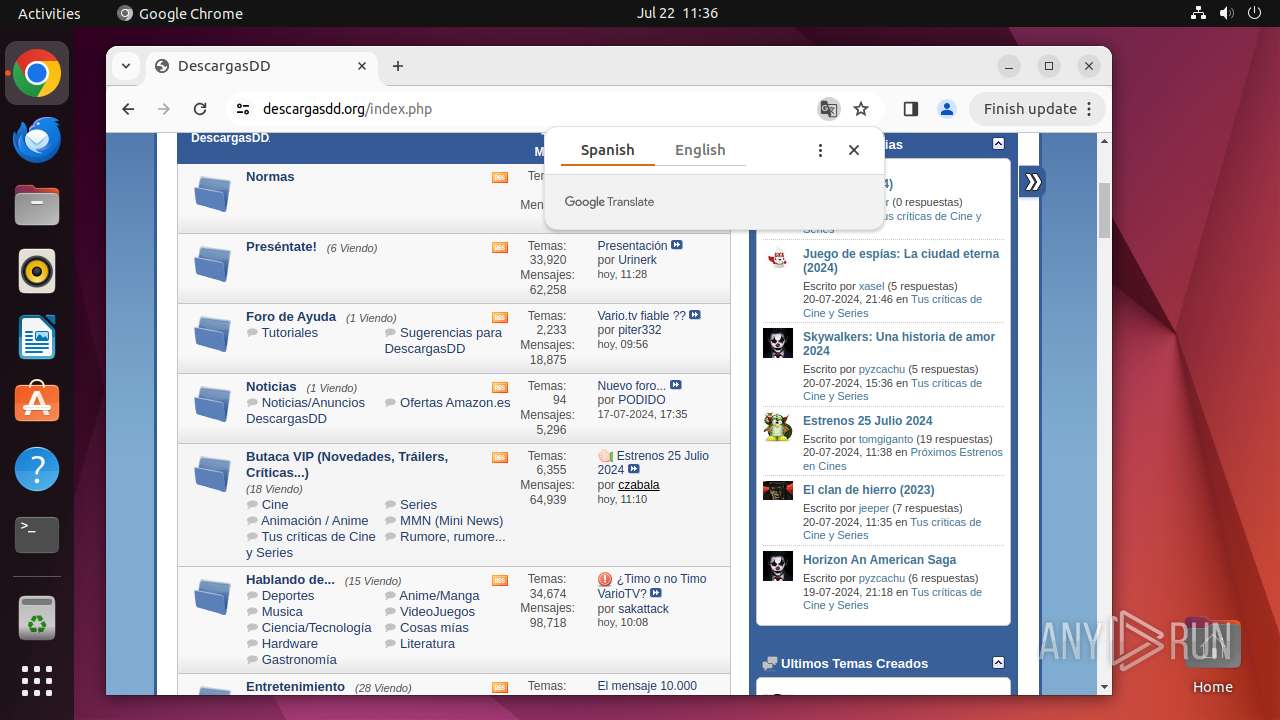Open ¿Timo o no Timo VarioTV? thread
This screenshot has width=1280, height=720.
click(654, 586)
